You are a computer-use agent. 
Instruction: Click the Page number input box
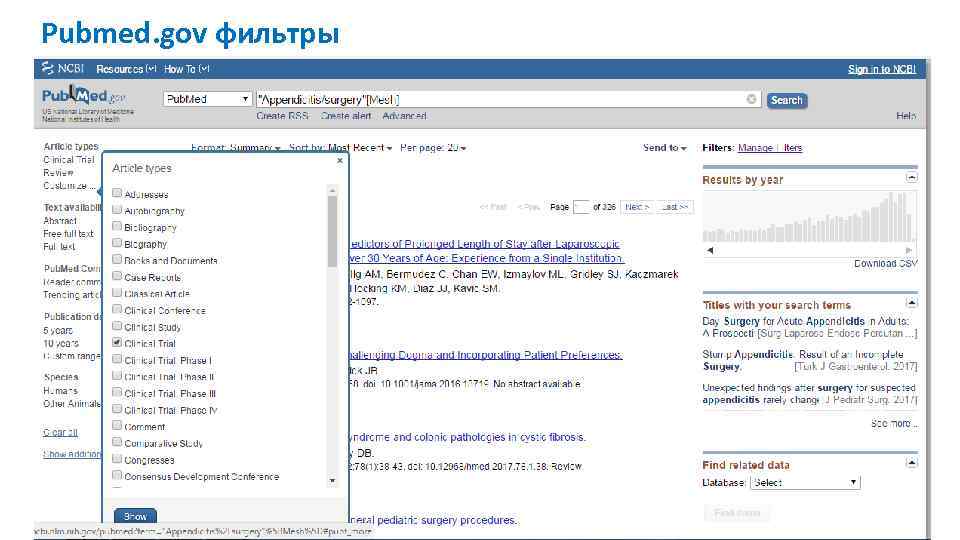click(x=581, y=207)
